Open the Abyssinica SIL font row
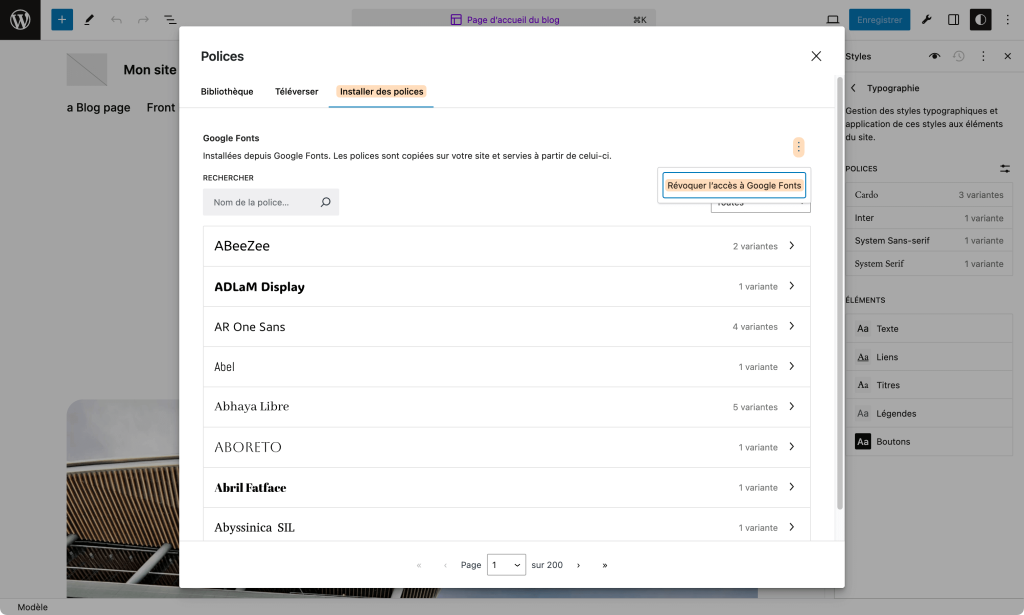1024x615 pixels. pyautogui.click(x=507, y=524)
